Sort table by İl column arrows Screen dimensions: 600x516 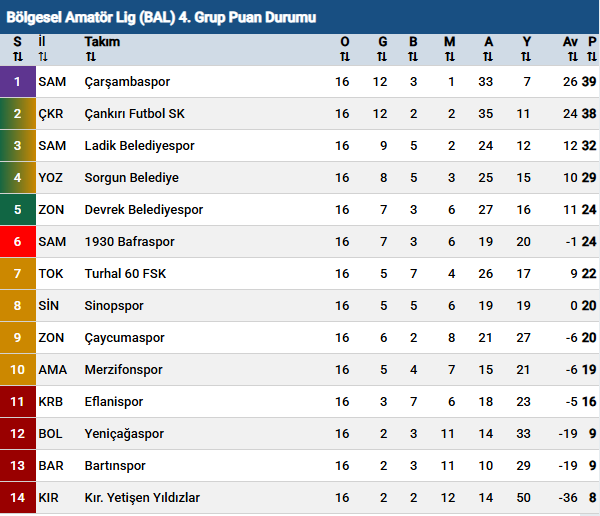[x=43, y=56]
